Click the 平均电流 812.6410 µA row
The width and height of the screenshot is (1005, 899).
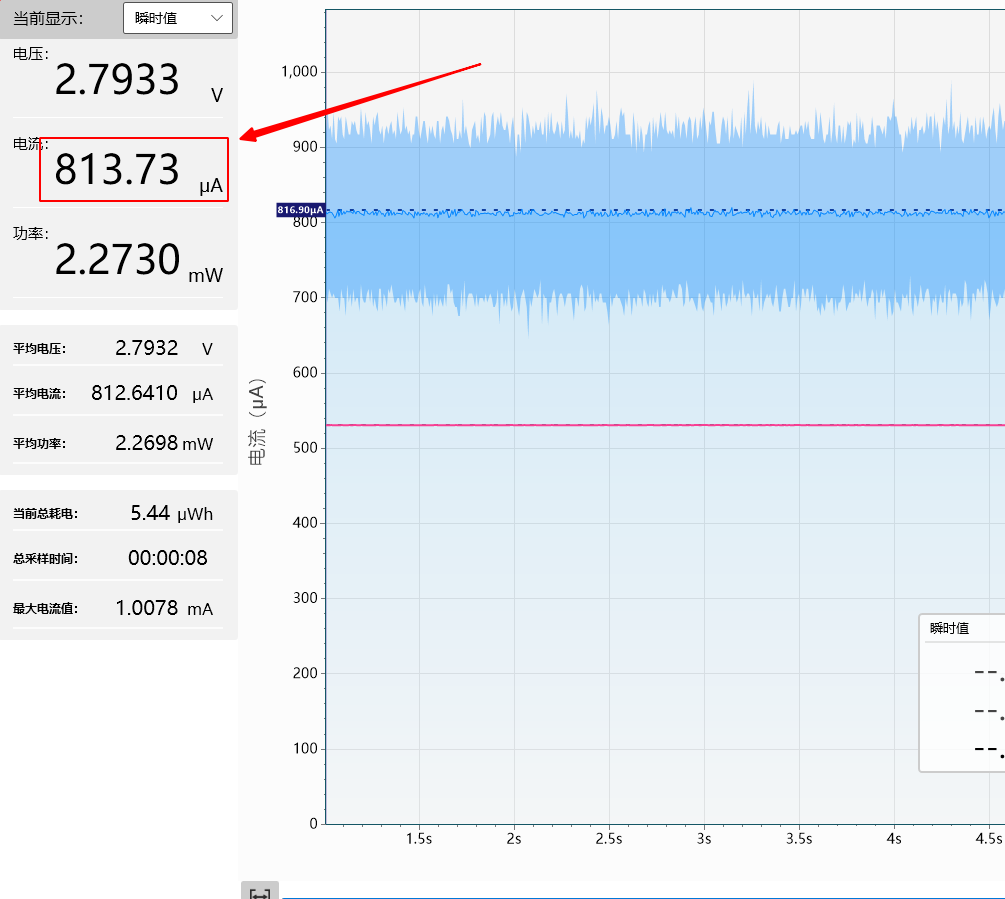[118, 394]
